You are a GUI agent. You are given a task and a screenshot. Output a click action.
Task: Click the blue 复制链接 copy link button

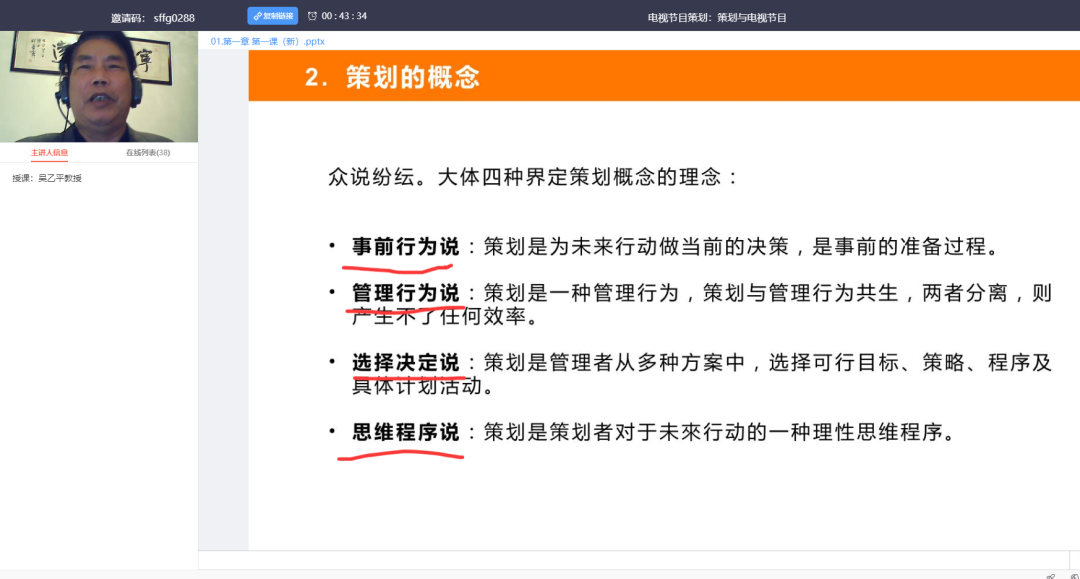click(273, 16)
